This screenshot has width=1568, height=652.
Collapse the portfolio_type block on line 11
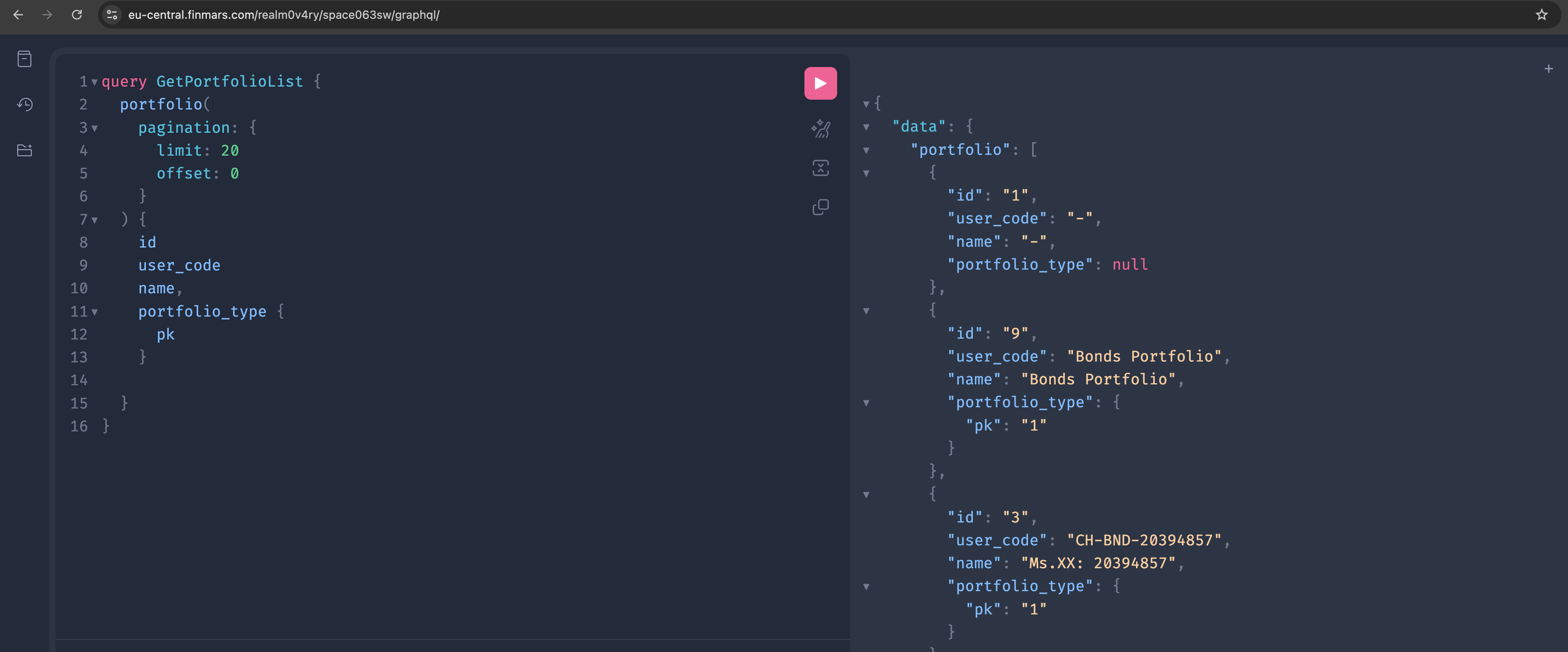click(x=94, y=312)
